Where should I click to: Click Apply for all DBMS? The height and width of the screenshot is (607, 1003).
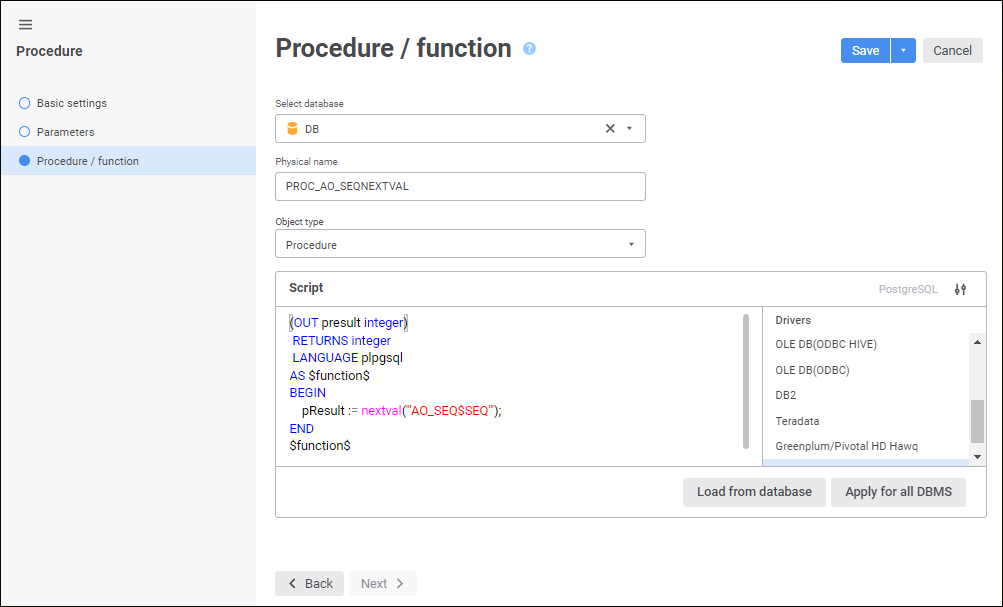[x=897, y=492]
